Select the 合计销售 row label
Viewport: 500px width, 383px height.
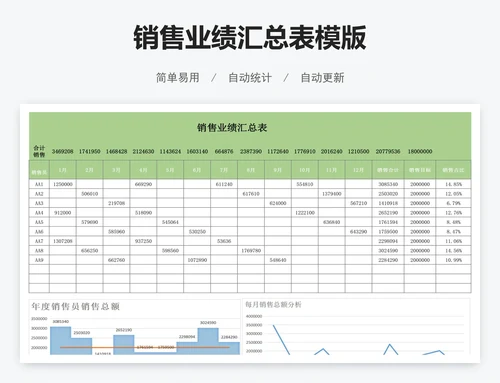click(39, 151)
